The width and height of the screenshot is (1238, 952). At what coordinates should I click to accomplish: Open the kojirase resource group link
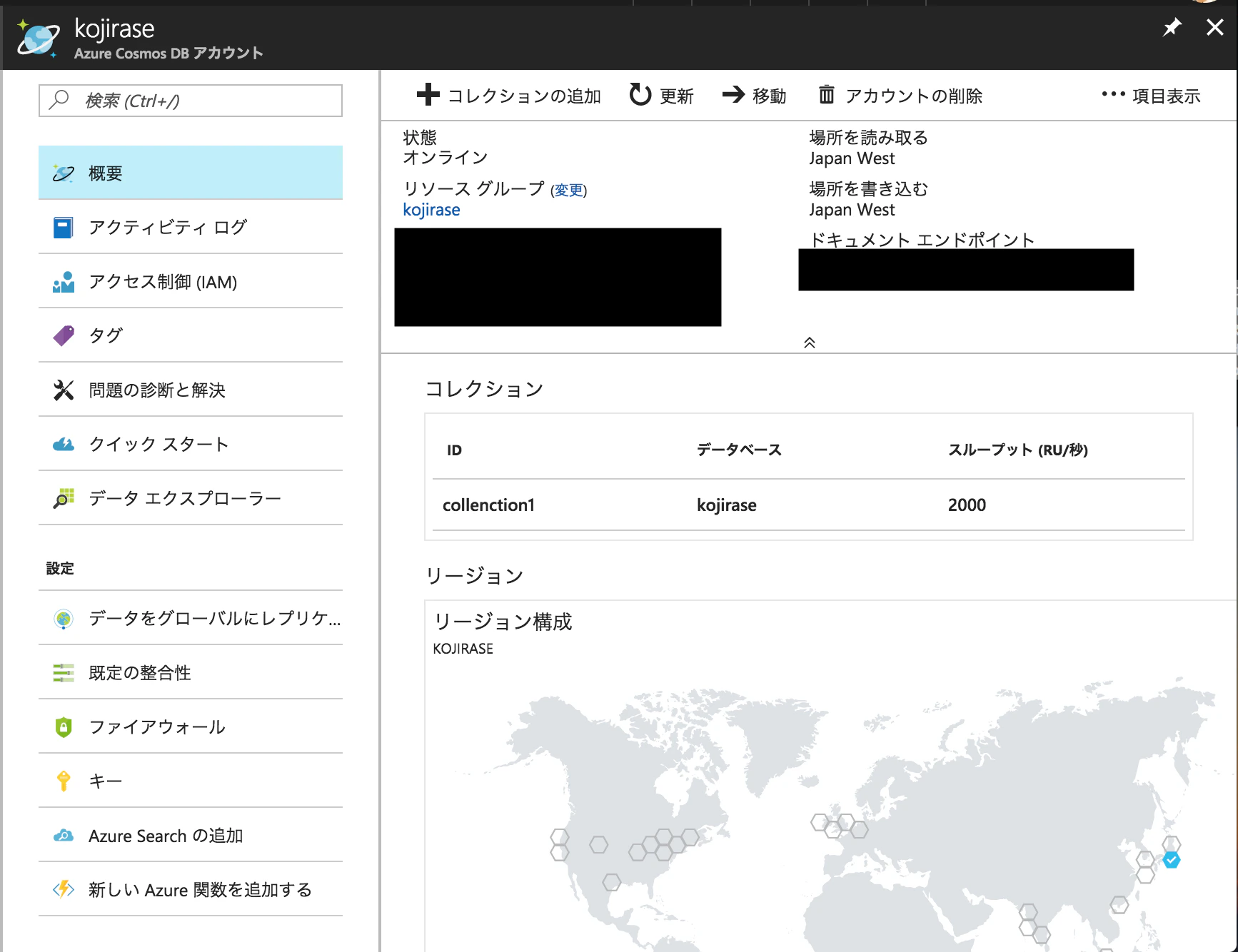pos(431,210)
